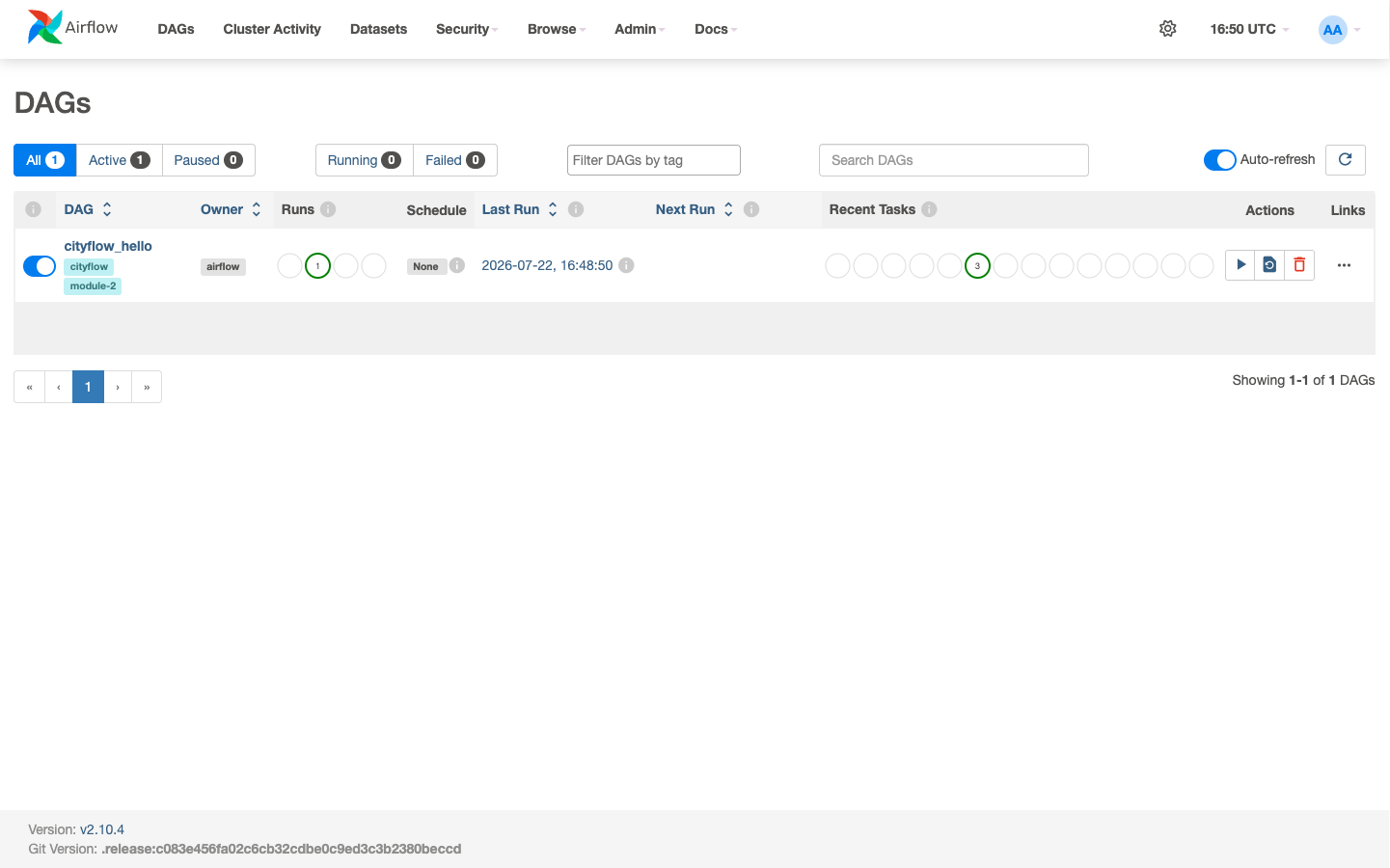
Task: Delete cityflow_hello using the red trash icon
Action: (x=1299, y=264)
